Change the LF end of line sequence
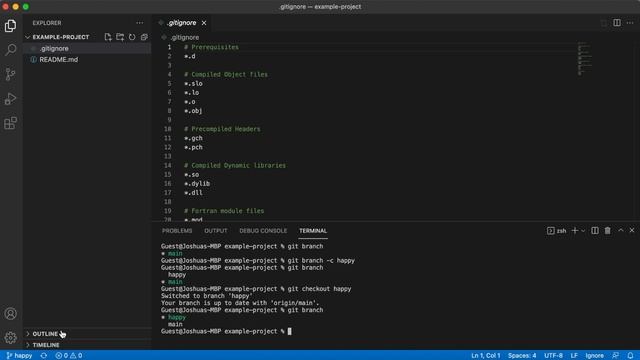The height and width of the screenshot is (360, 640). click(x=574, y=356)
